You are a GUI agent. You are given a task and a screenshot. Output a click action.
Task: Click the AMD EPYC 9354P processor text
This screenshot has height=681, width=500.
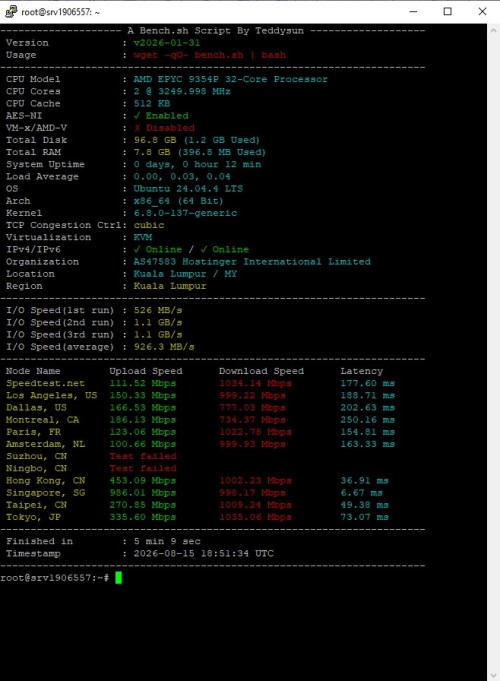pyautogui.click(x=231, y=79)
